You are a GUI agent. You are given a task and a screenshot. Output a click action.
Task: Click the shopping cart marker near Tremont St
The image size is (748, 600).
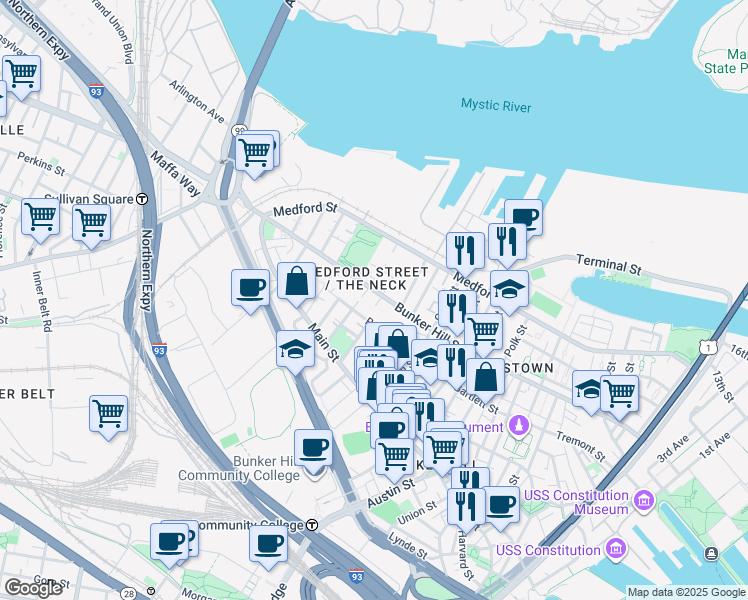(619, 398)
